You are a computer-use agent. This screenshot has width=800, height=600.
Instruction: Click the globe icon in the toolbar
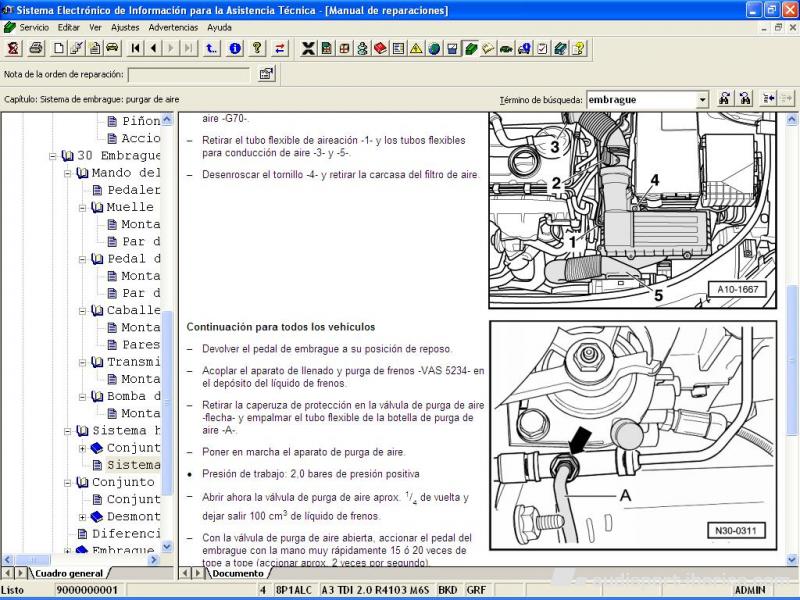434,48
